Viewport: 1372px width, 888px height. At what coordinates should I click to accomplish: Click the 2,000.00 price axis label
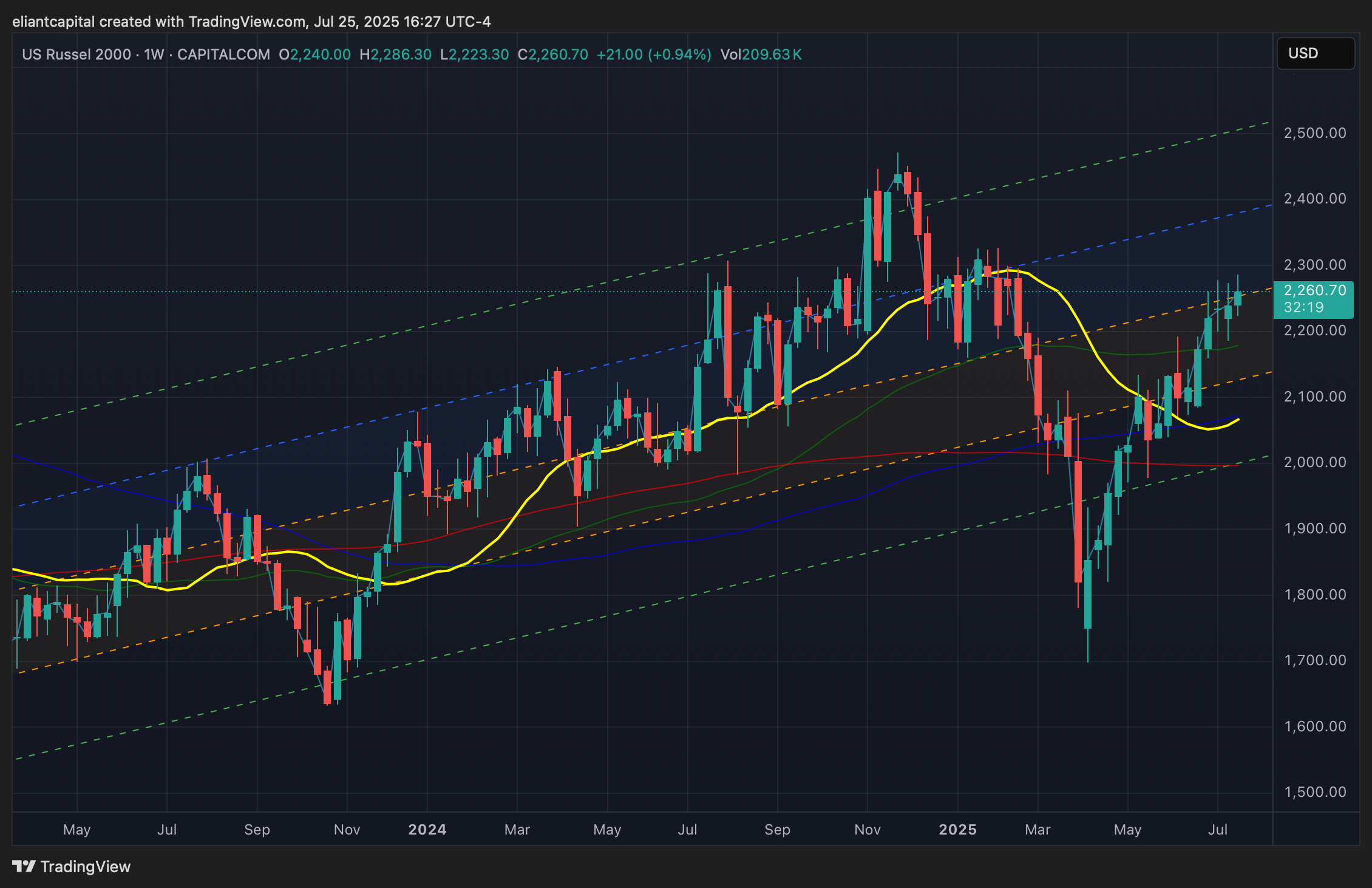point(1314,462)
